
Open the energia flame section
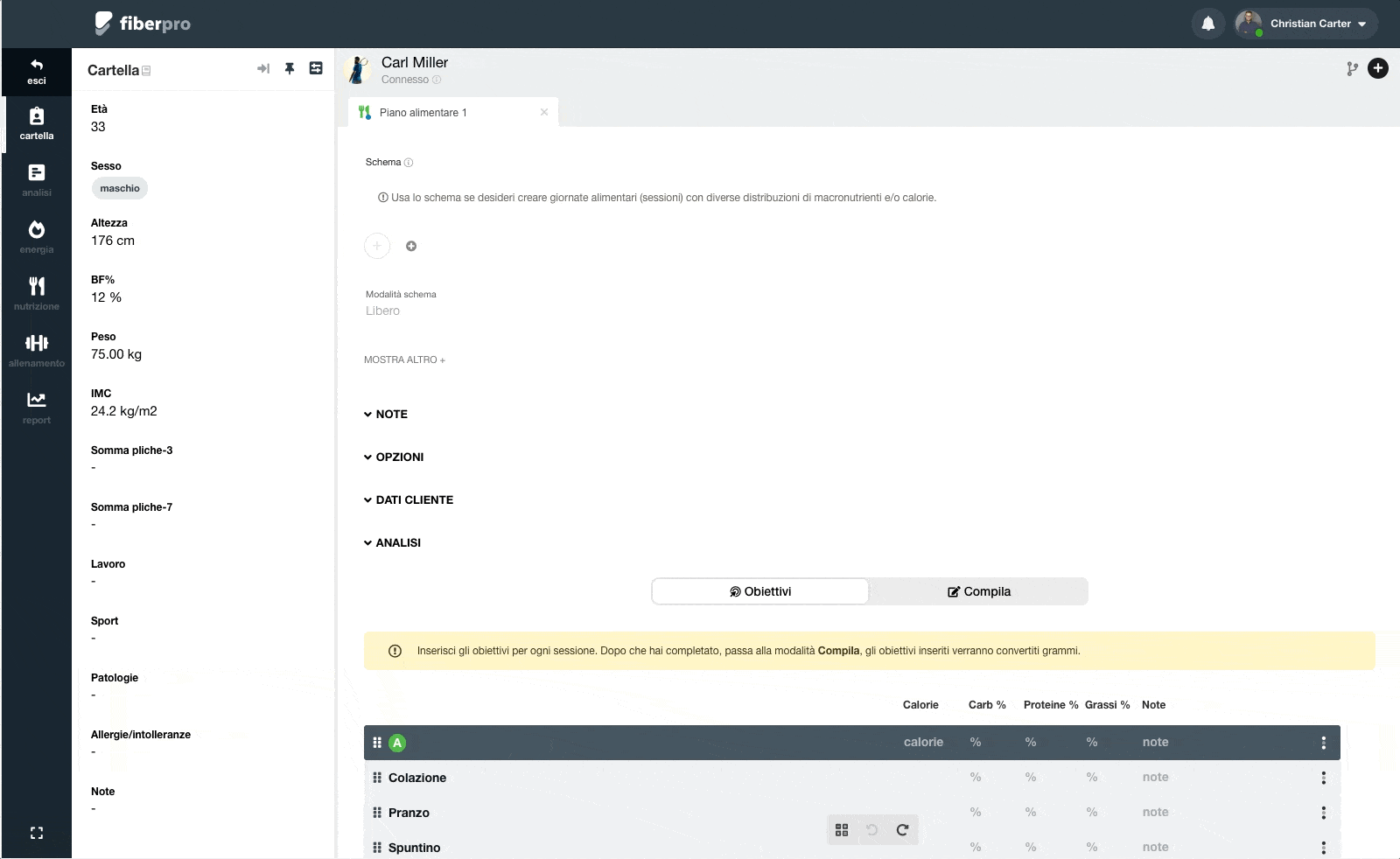click(x=37, y=237)
